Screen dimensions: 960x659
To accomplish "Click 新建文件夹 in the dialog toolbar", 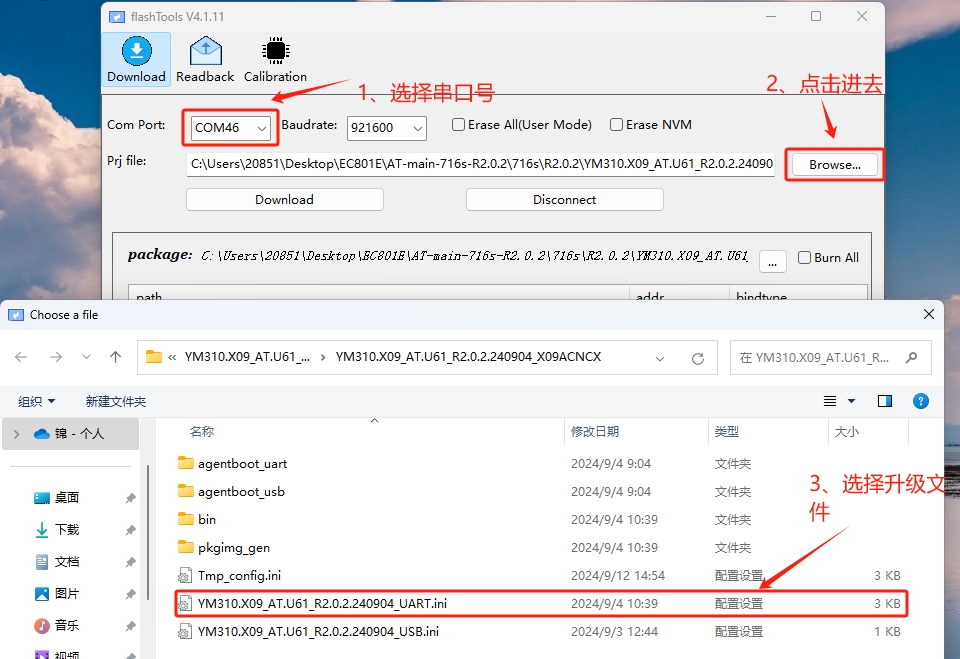I will tap(116, 401).
